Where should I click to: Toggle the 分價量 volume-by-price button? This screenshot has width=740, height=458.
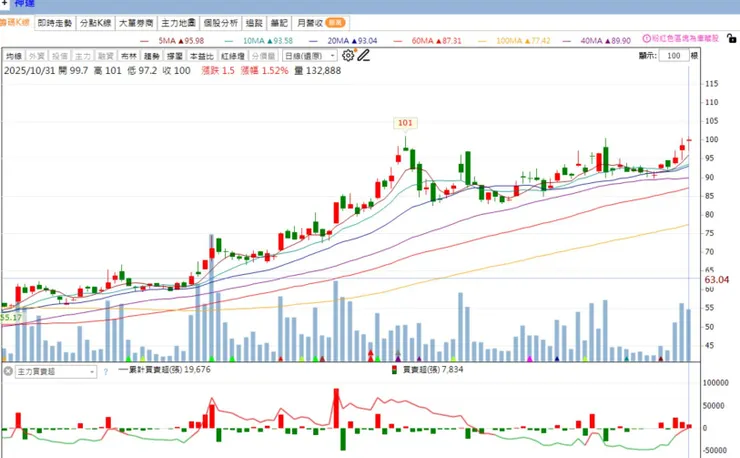pyautogui.click(x=263, y=56)
